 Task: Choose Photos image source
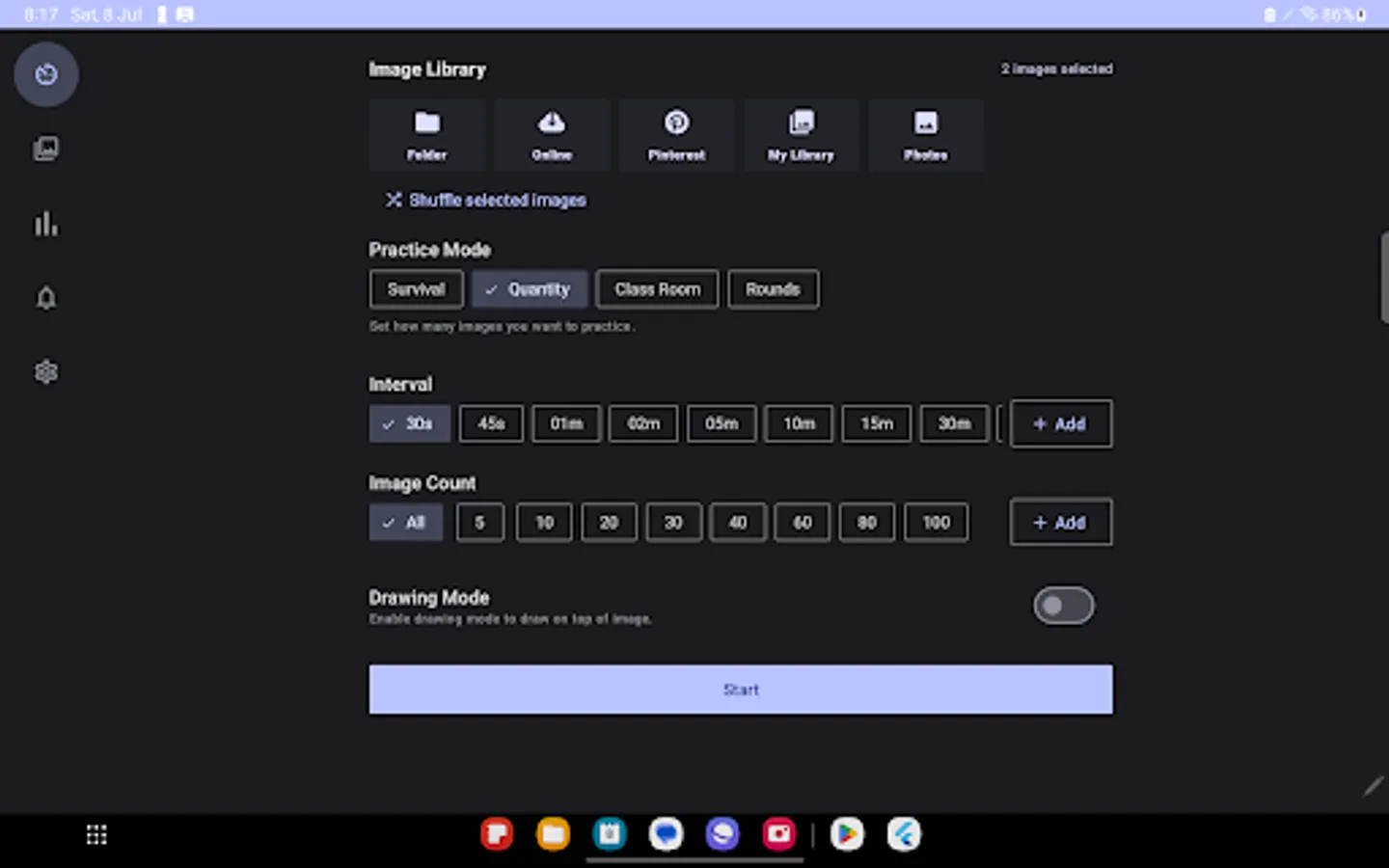[926, 135]
